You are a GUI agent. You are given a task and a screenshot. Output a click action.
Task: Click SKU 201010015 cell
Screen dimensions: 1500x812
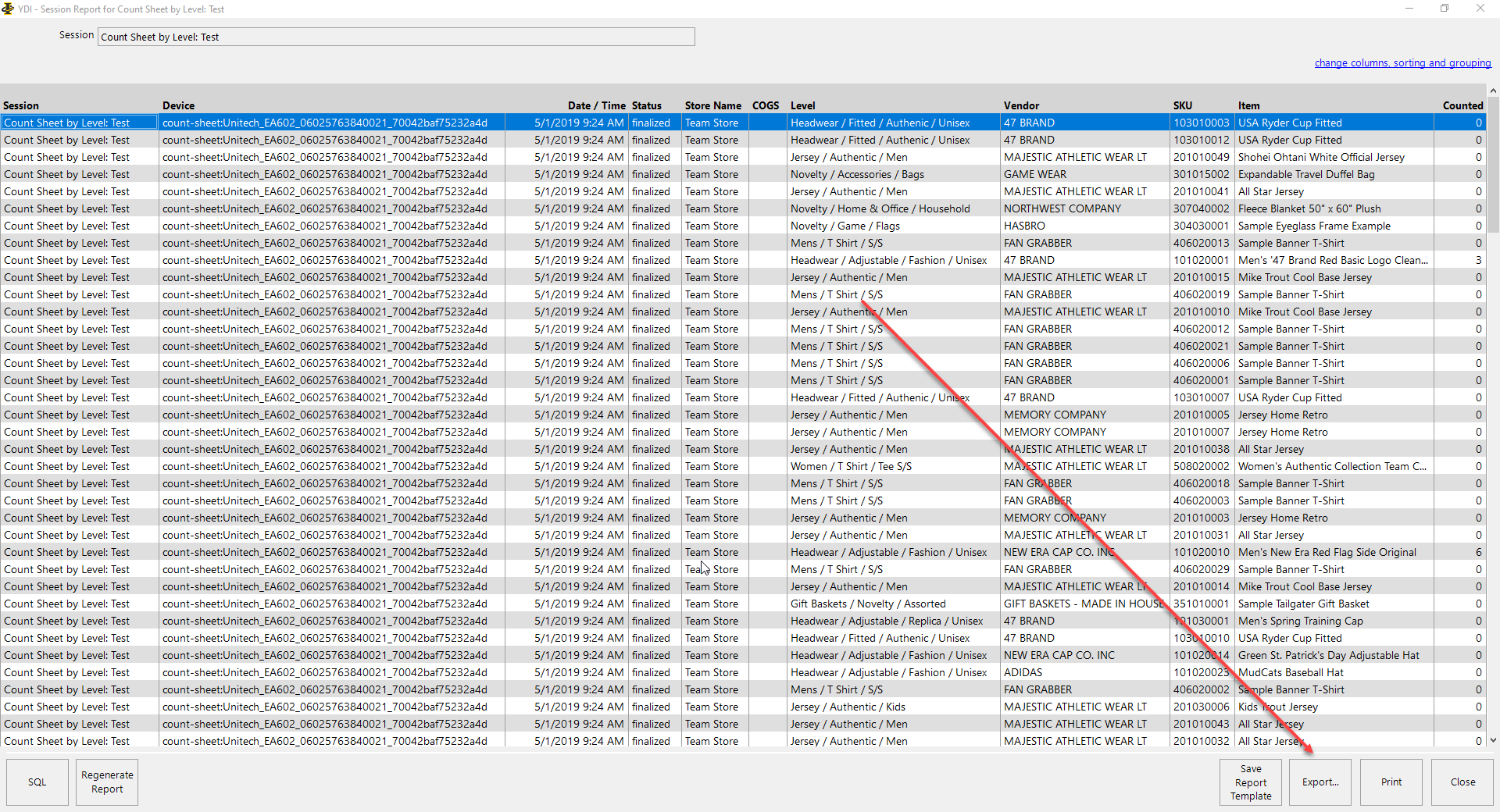1201,277
